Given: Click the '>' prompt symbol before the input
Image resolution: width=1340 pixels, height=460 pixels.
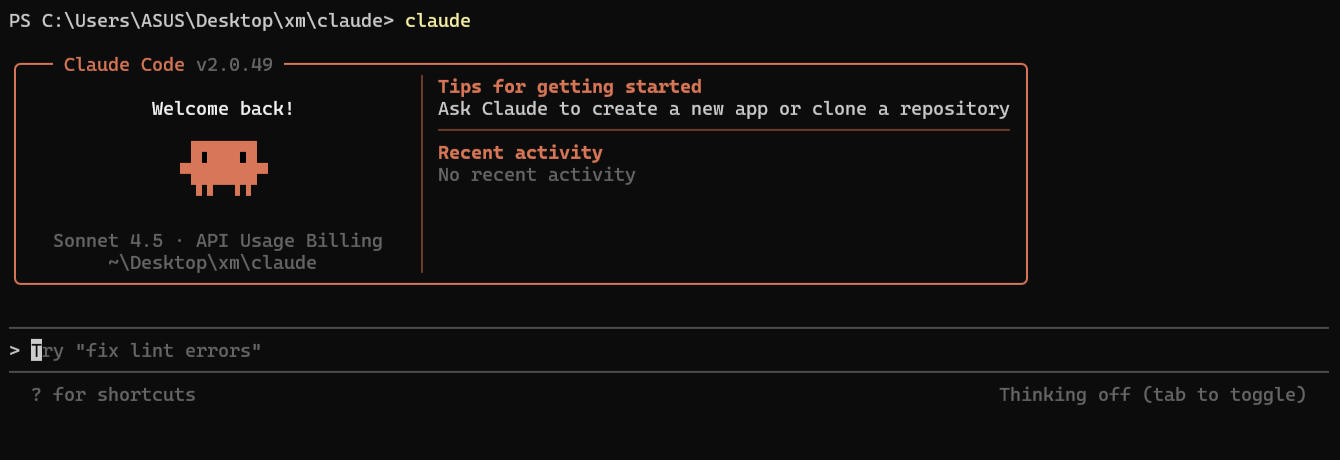Looking at the screenshot, I should point(15,351).
